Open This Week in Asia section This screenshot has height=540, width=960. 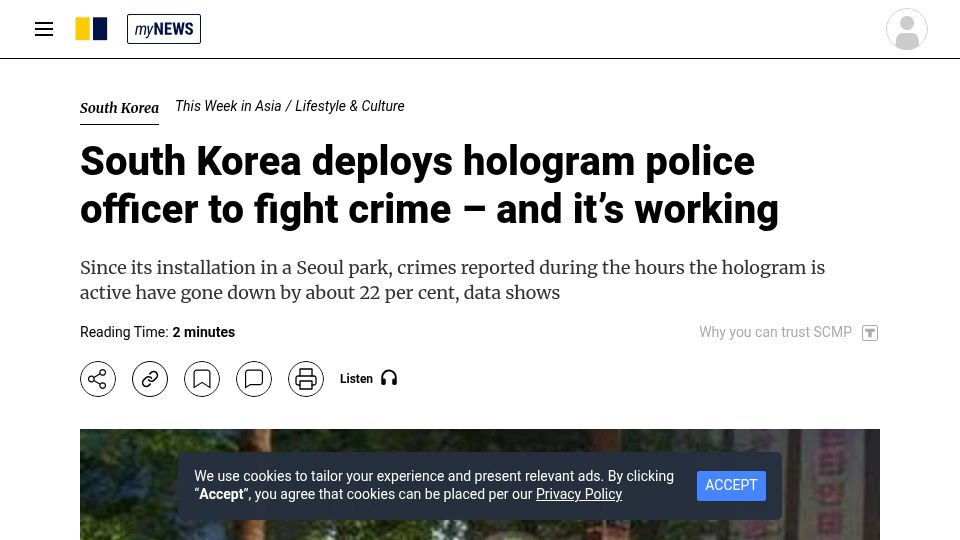[x=228, y=106]
